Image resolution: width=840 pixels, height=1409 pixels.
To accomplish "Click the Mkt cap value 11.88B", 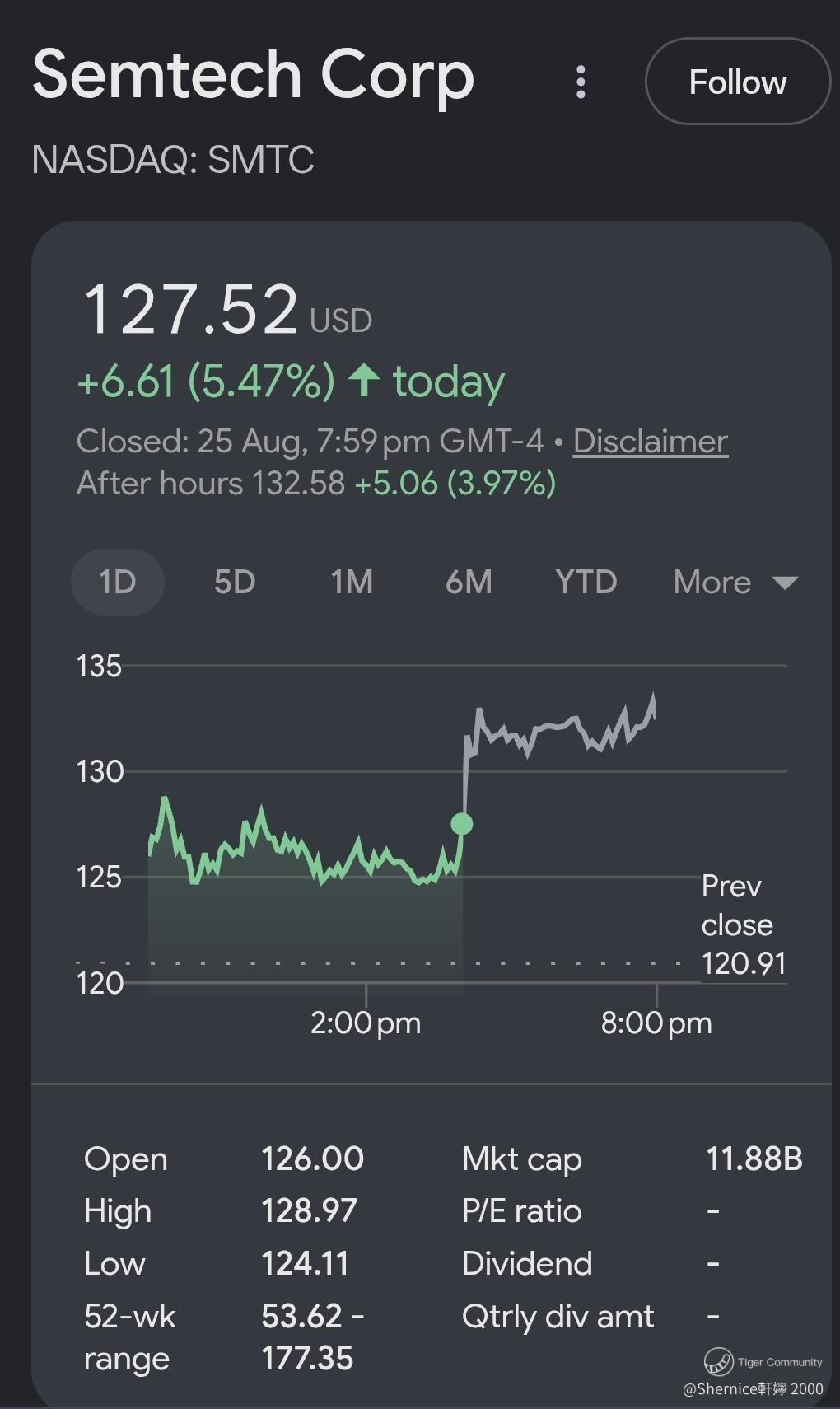I will click(x=754, y=1159).
